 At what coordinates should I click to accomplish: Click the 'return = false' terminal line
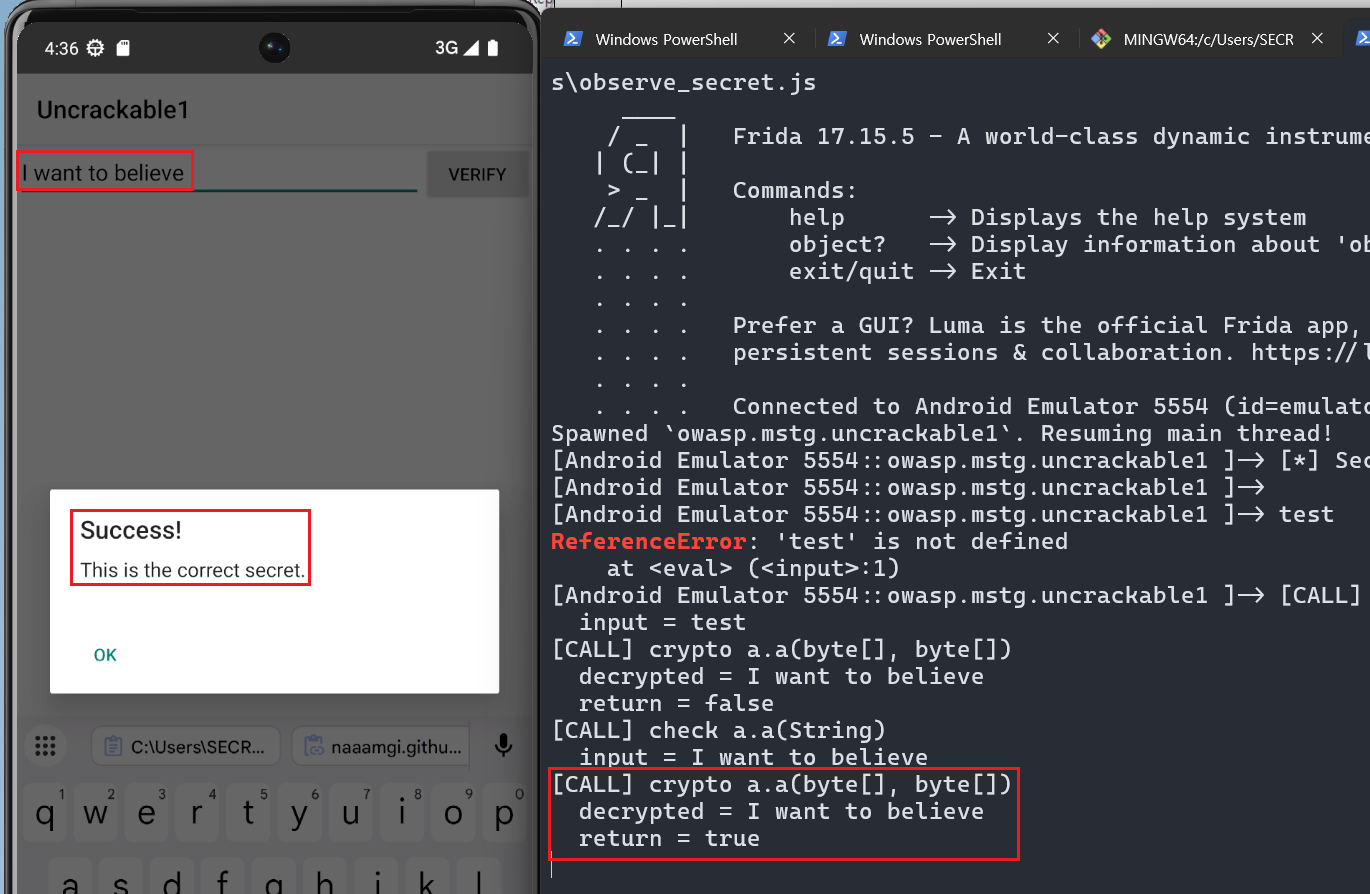pyautogui.click(x=676, y=703)
